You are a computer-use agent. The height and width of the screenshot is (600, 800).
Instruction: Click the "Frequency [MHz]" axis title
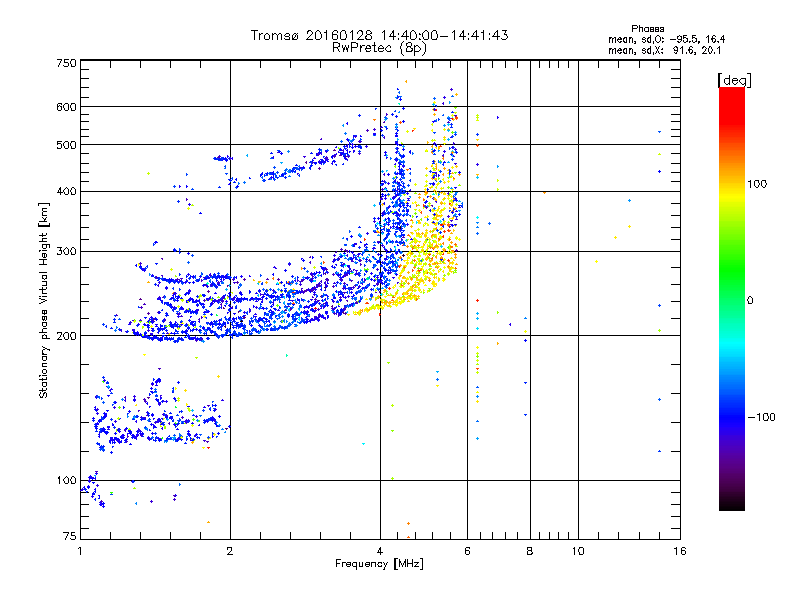click(379, 564)
